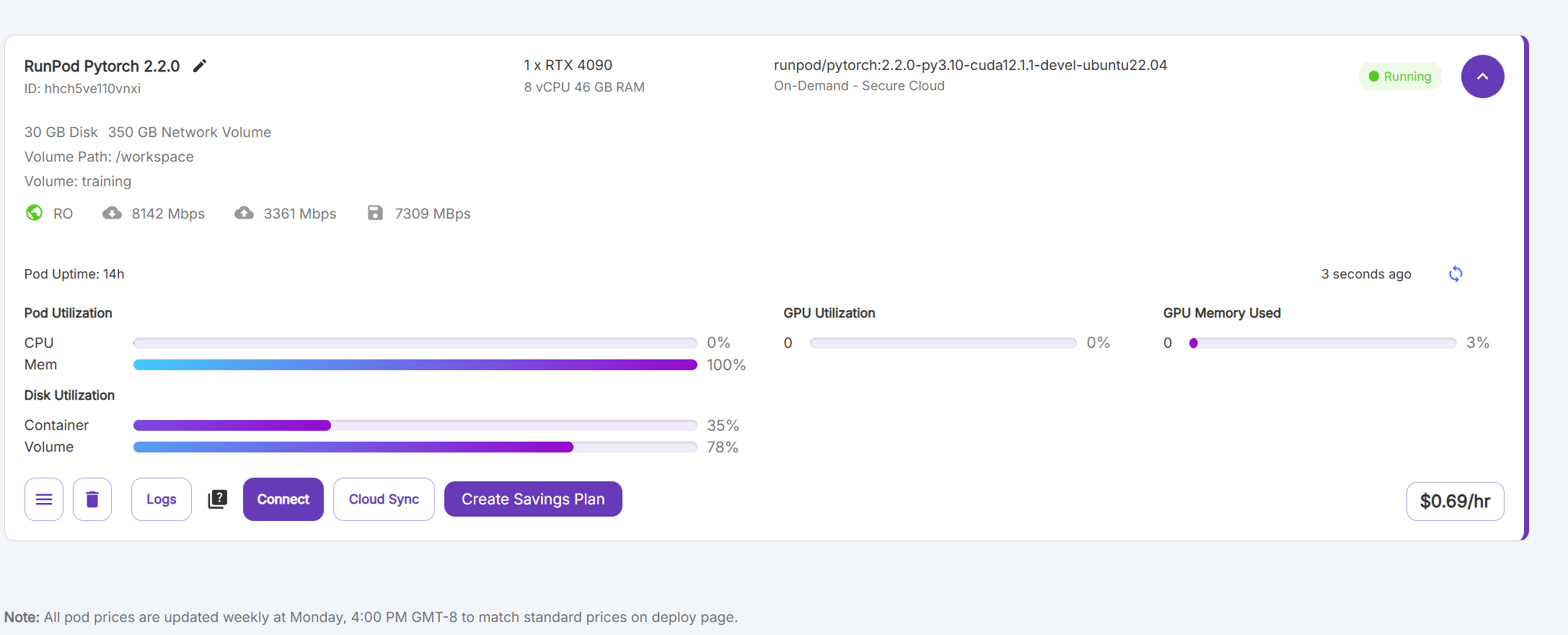Open the pod Logs
The width and height of the screenshot is (1568, 635).
(162, 499)
